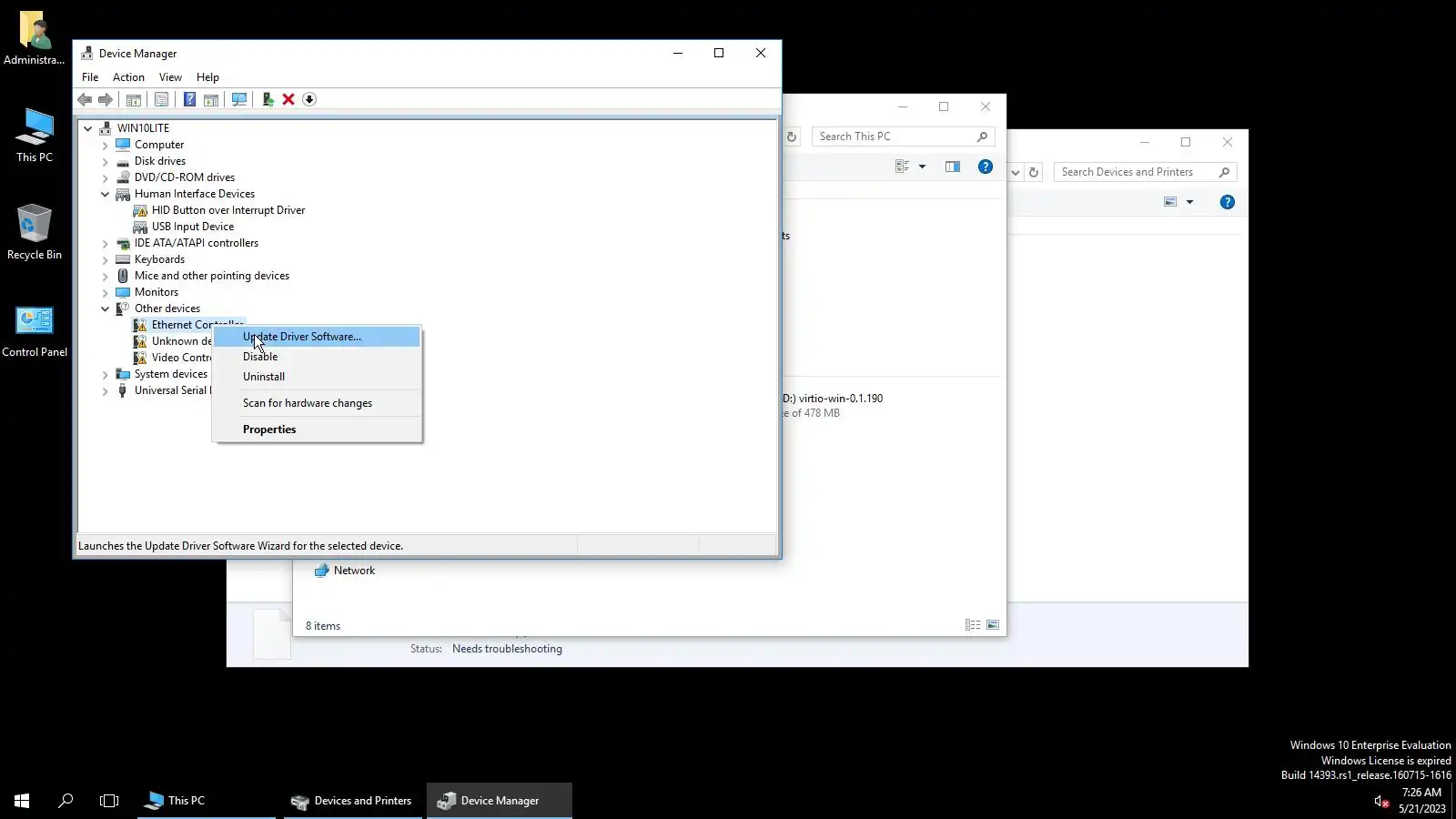This screenshot has width=1456, height=819.
Task: Select the Recycle Bin desktop icon
Action: click(35, 232)
